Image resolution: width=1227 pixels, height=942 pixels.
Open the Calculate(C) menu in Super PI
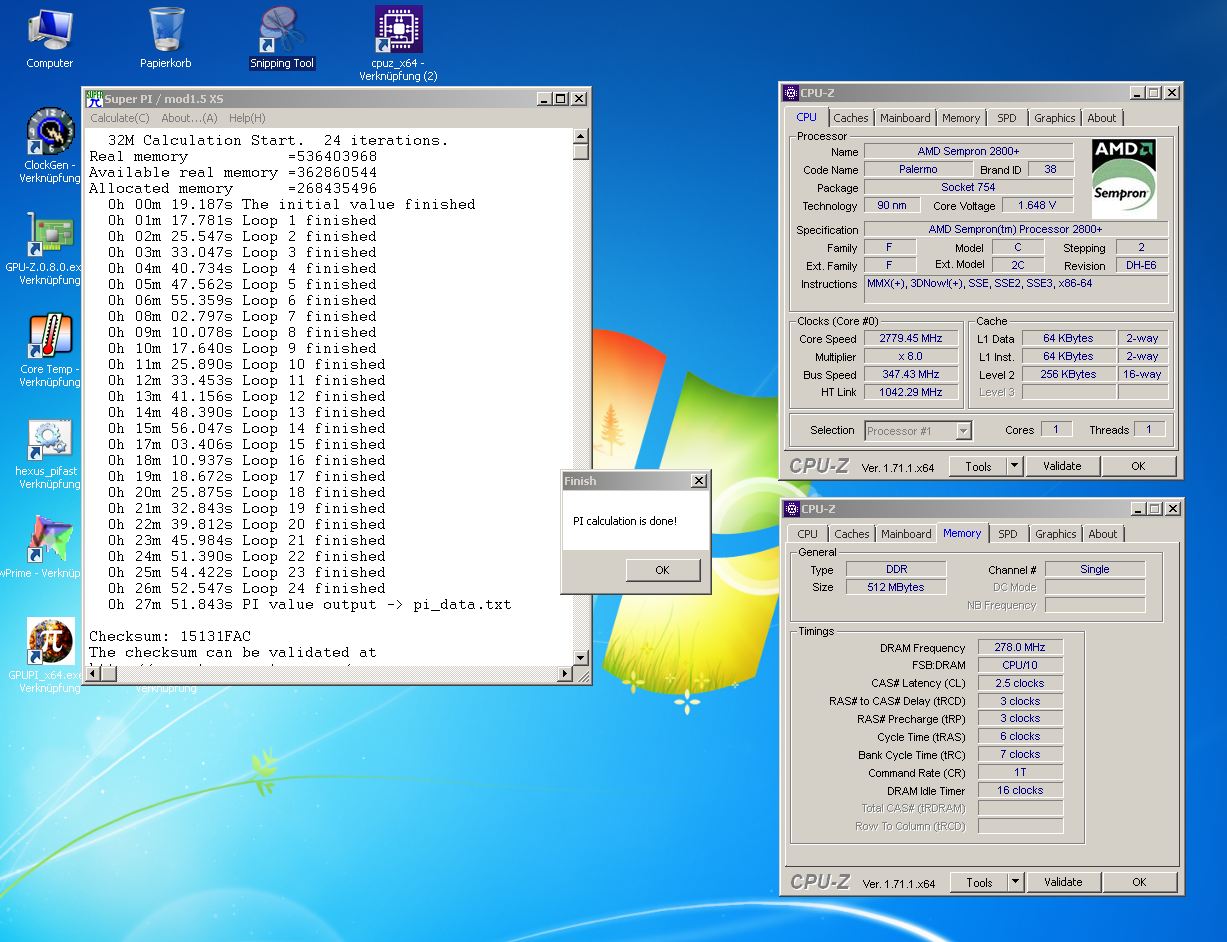click(x=119, y=118)
